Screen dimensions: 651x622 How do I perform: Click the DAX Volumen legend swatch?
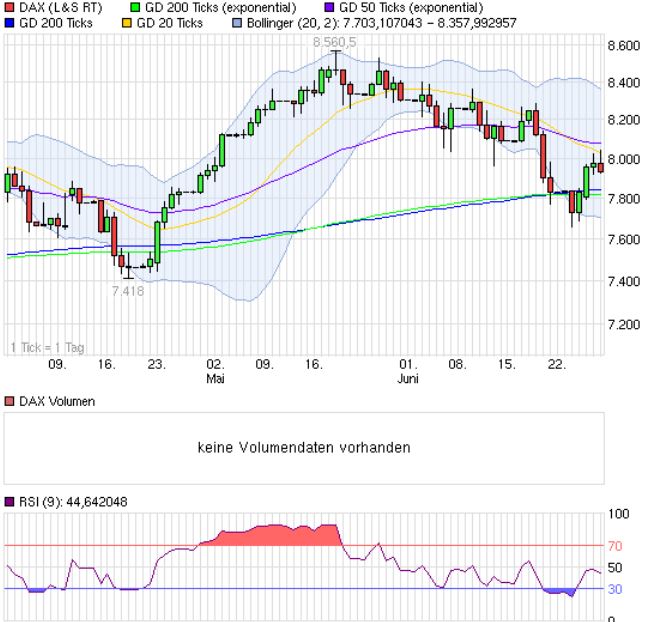click(x=9, y=402)
